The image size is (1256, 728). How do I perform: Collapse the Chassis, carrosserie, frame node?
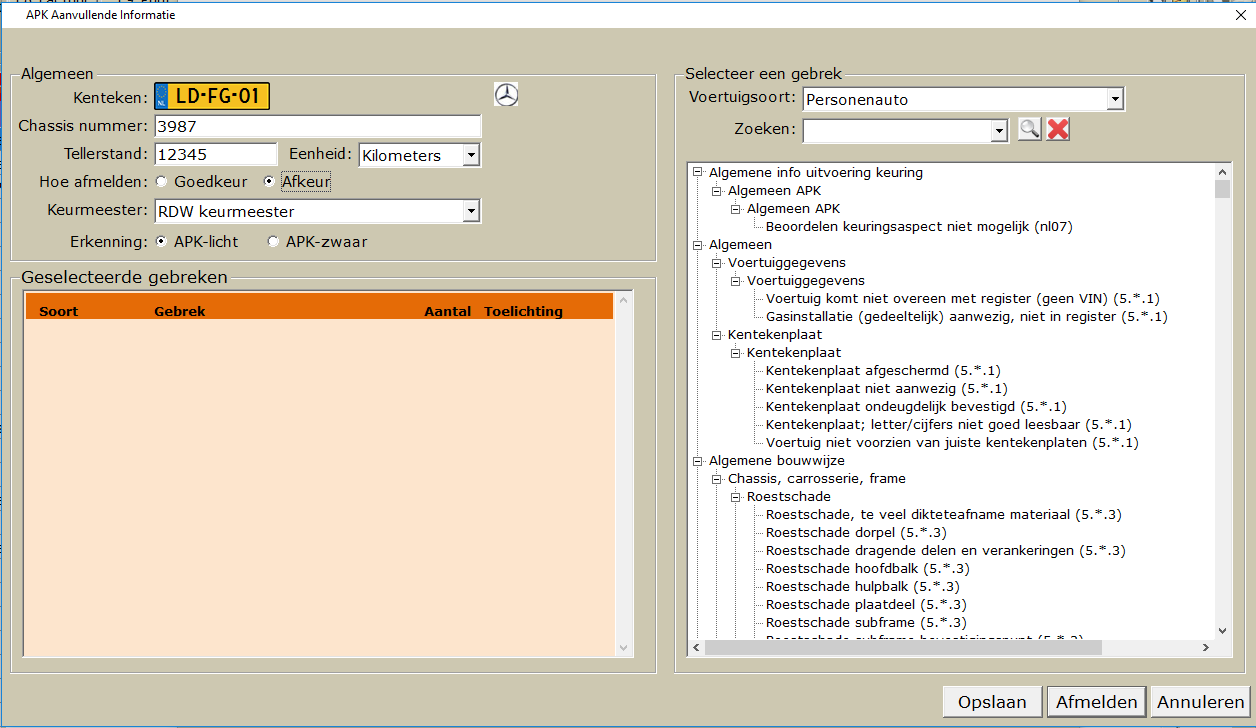tap(716, 478)
